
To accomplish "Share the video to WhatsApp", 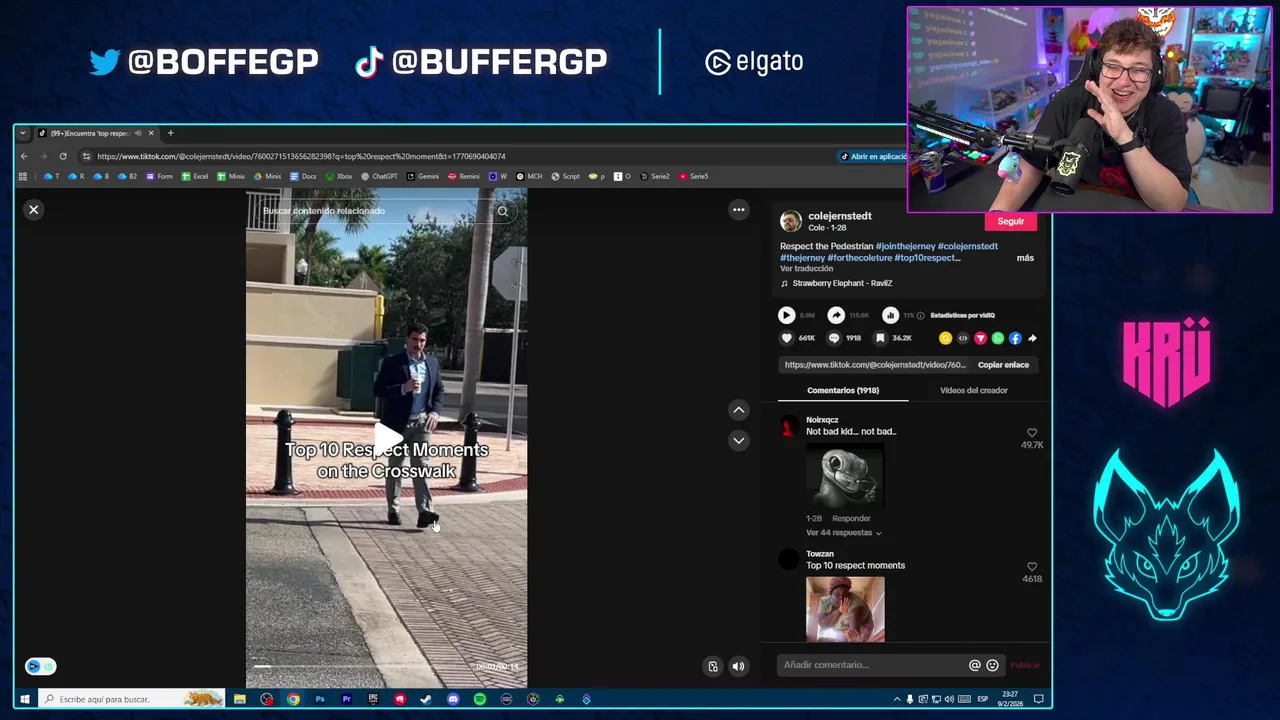I will [x=997, y=338].
